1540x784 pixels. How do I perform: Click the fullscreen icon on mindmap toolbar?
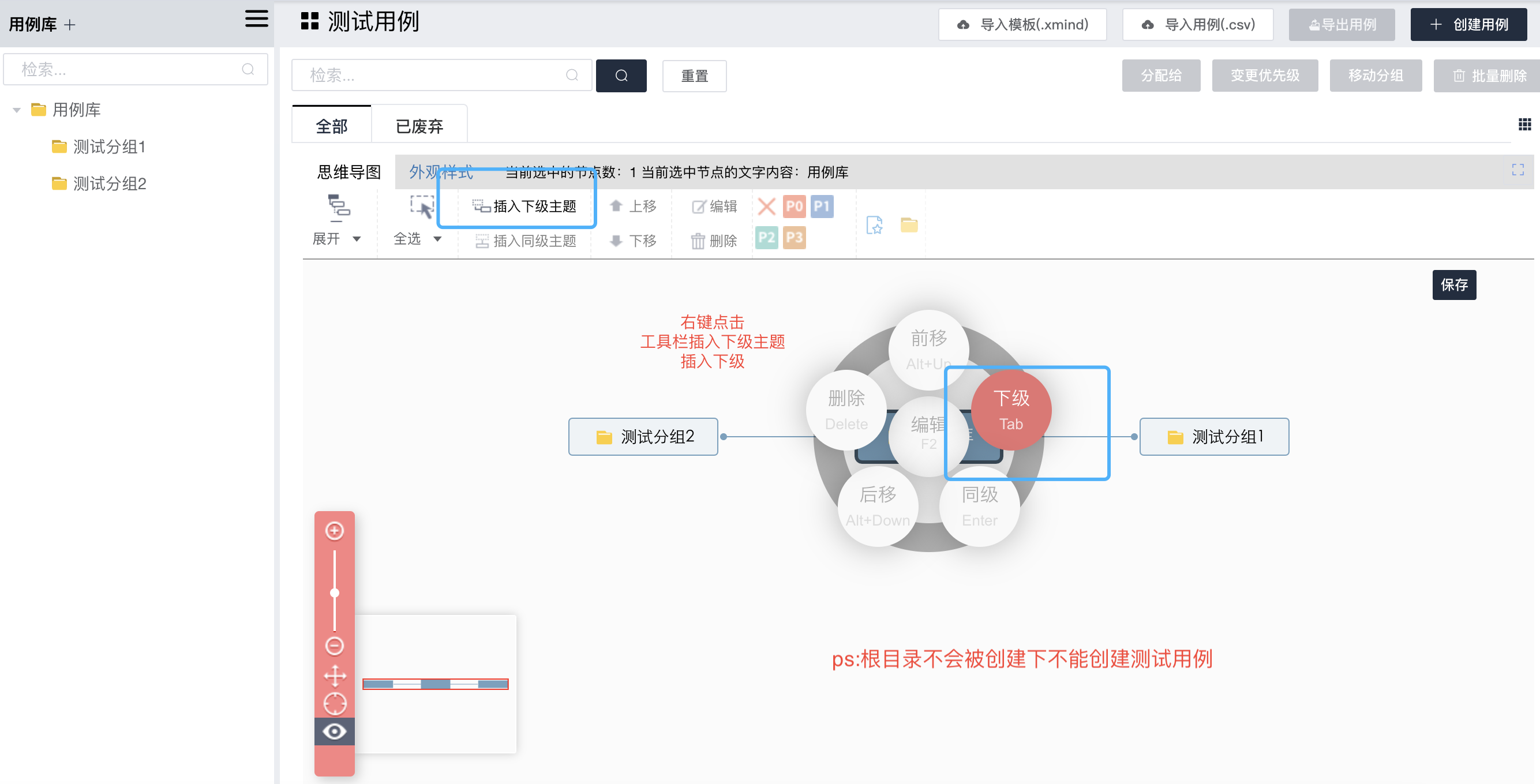point(1517,170)
